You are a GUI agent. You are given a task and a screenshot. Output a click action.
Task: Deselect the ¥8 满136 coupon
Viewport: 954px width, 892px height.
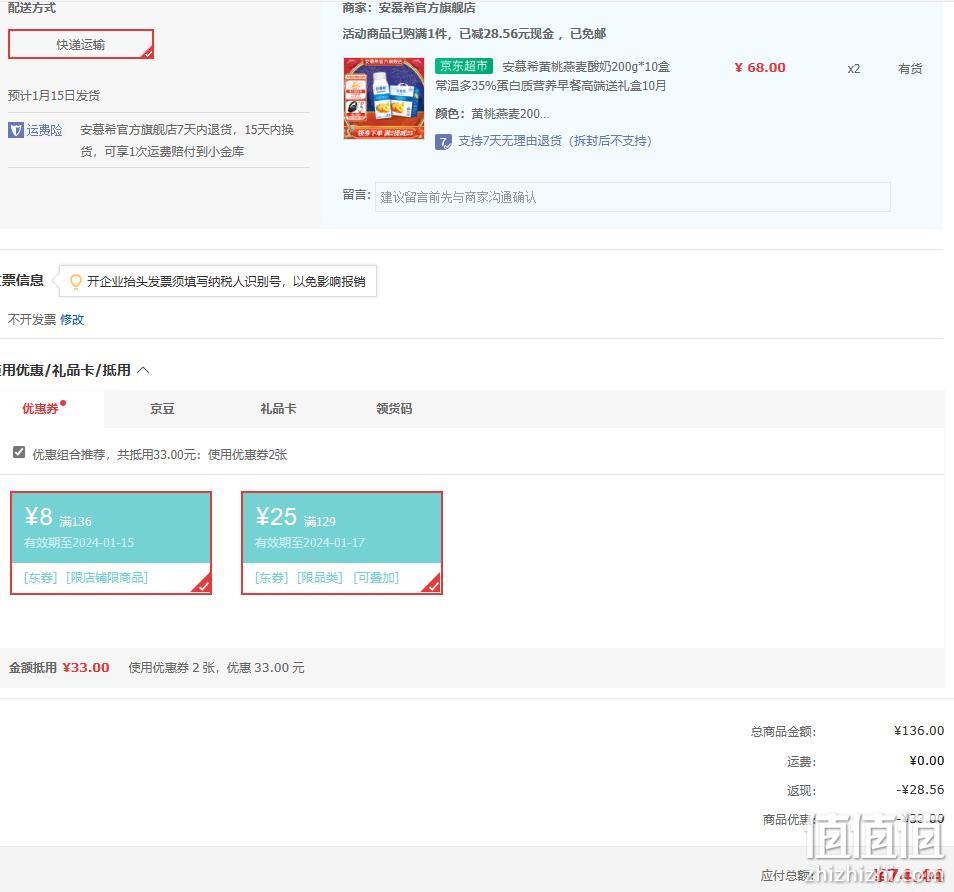(x=111, y=543)
